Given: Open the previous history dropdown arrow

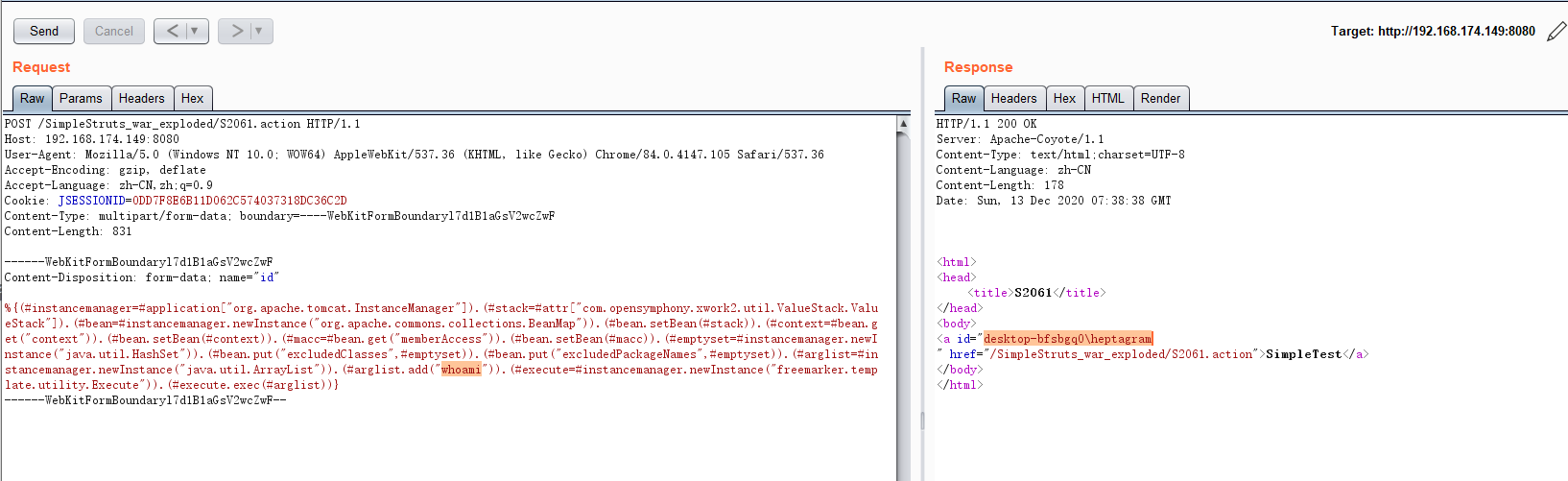Looking at the screenshot, I should pyautogui.click(x=196, y=31).
